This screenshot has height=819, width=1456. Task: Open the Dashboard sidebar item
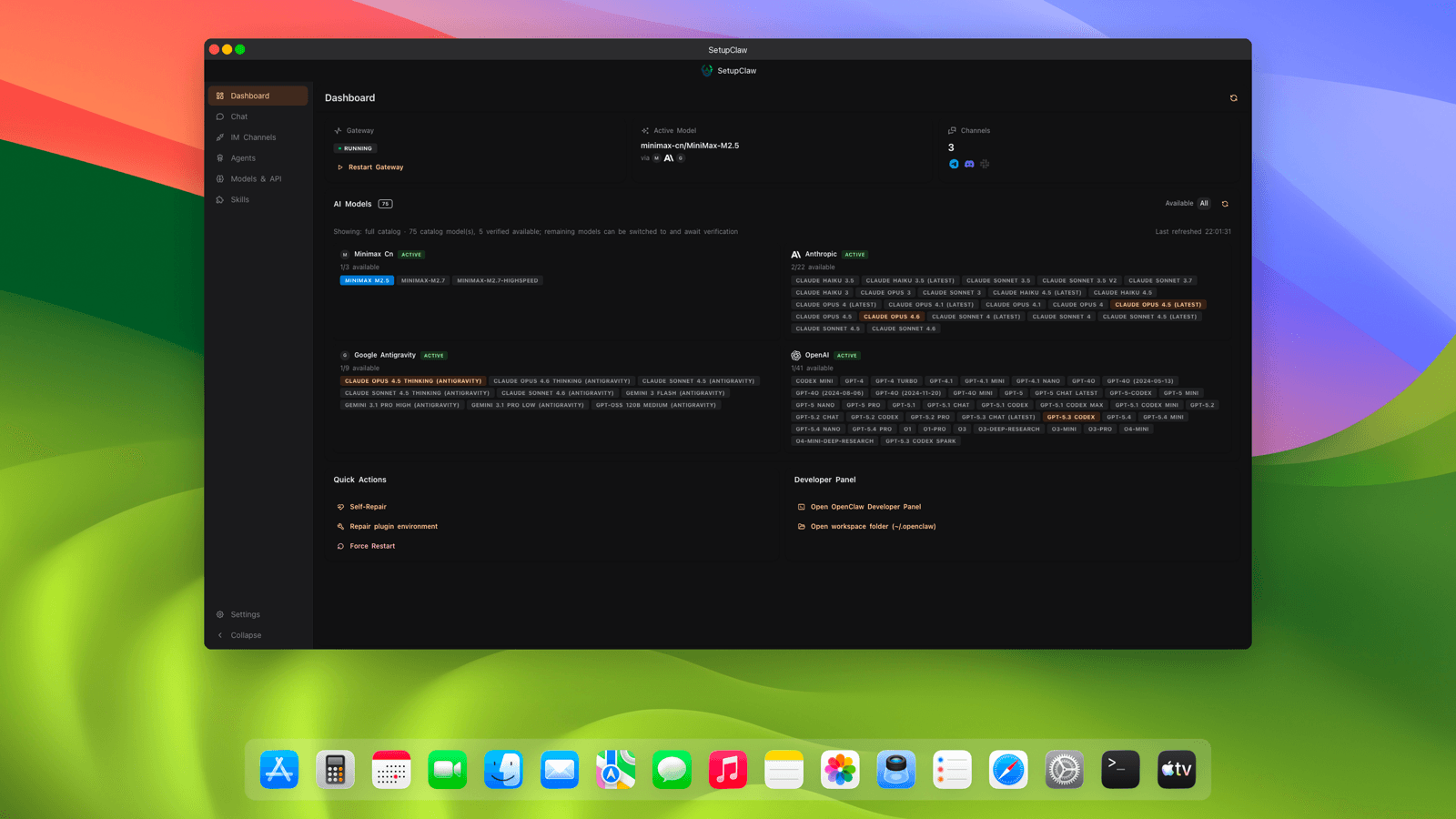[x=258, y=96]
